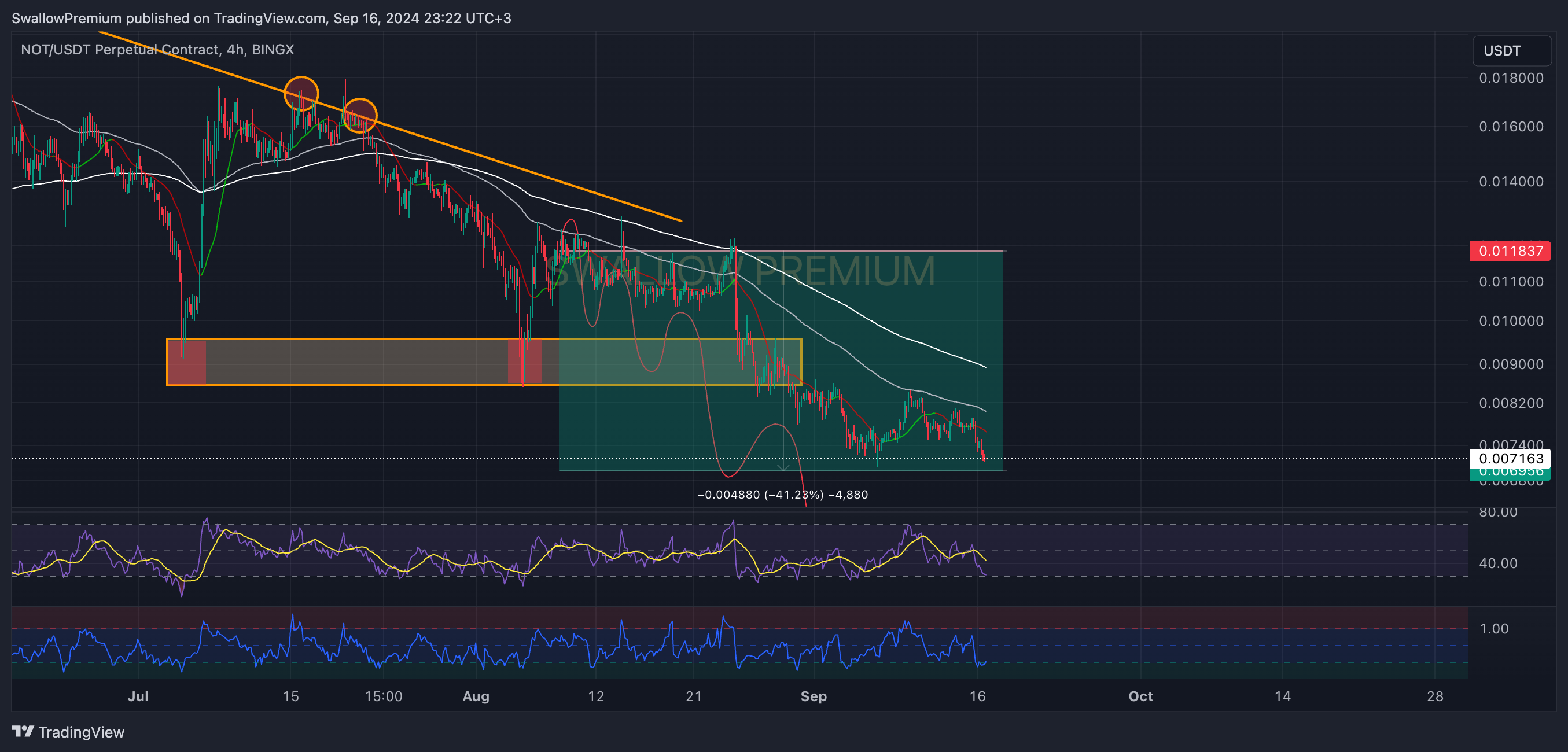Click the 0.018000 price axis label
Screen dimensions: 1568x752
(x=1511, y=78)
